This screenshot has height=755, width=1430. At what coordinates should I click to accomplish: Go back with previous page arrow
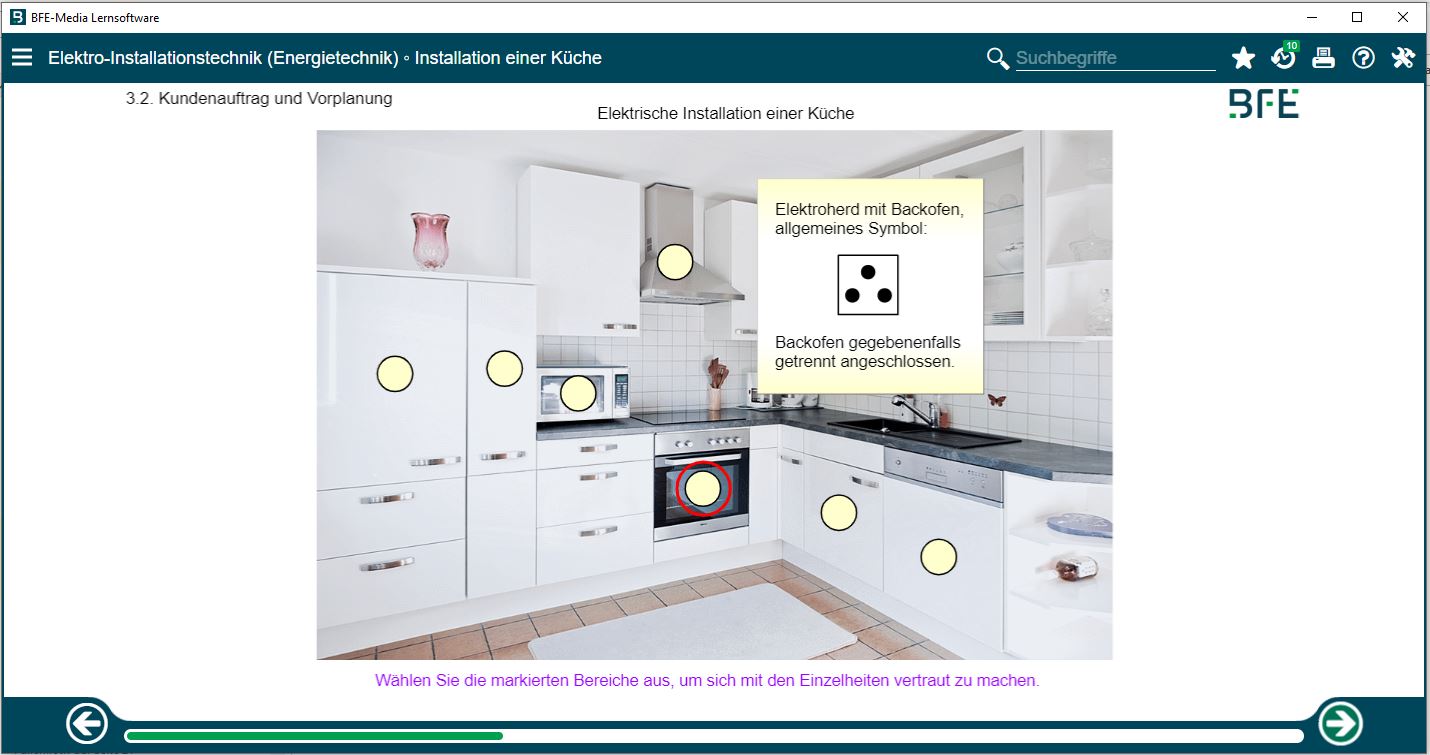click(x=87, y=723)
